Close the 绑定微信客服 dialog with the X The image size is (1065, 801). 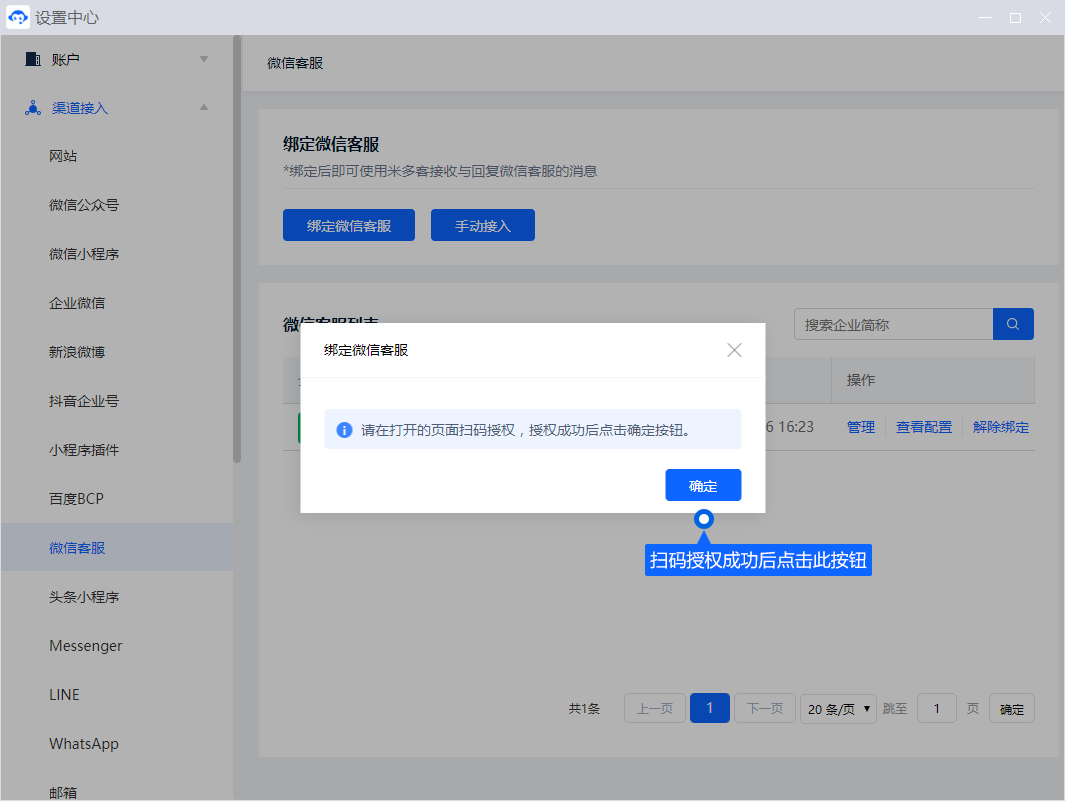click(734, 350)
